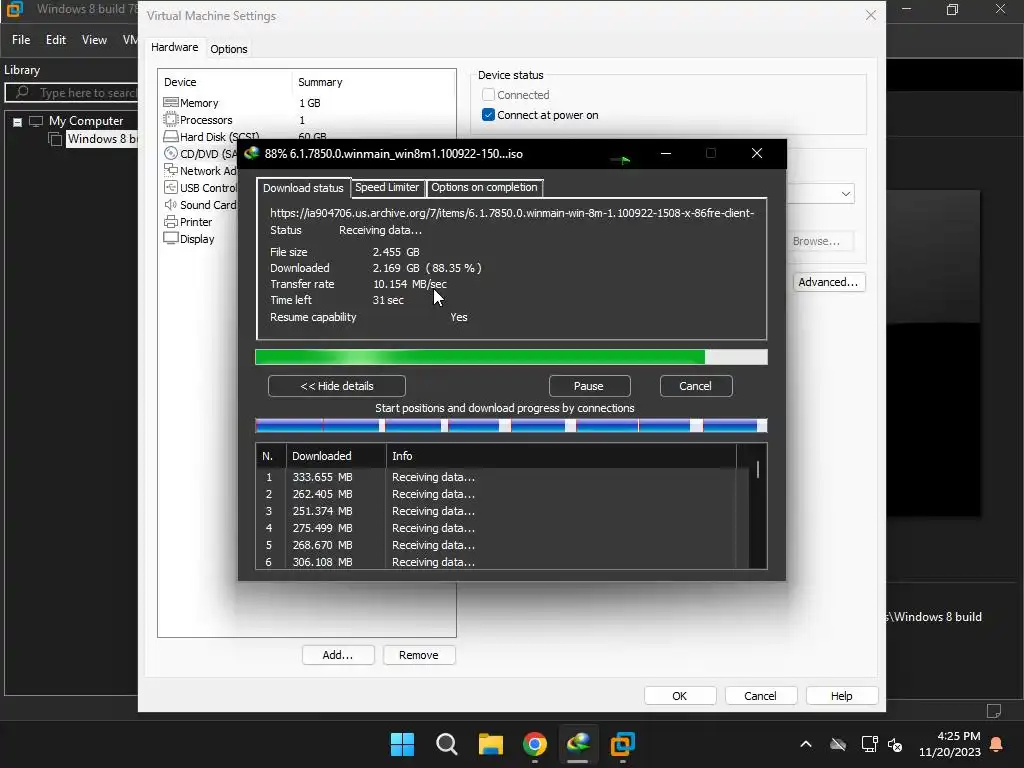Click the green download progress bar

click(511, 357)
